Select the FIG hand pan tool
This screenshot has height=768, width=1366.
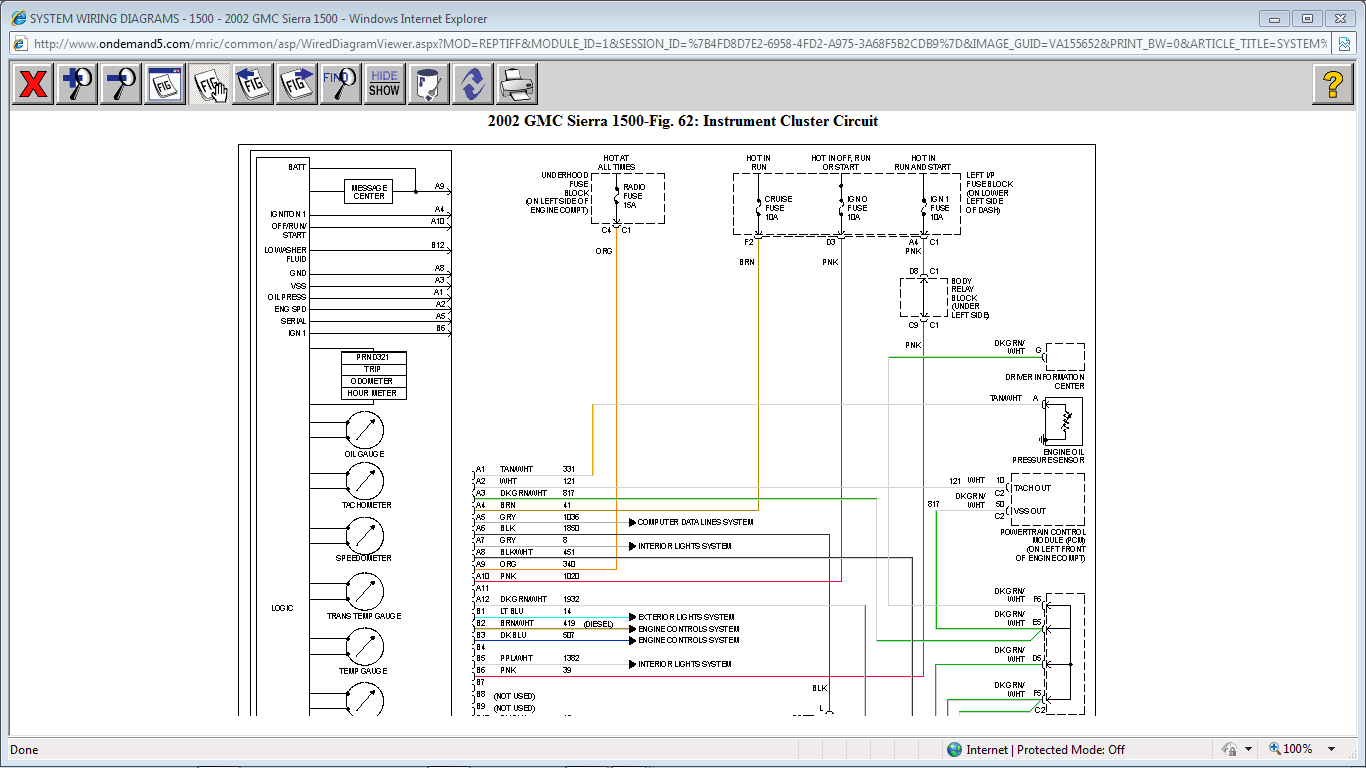[x=210, y=84]
